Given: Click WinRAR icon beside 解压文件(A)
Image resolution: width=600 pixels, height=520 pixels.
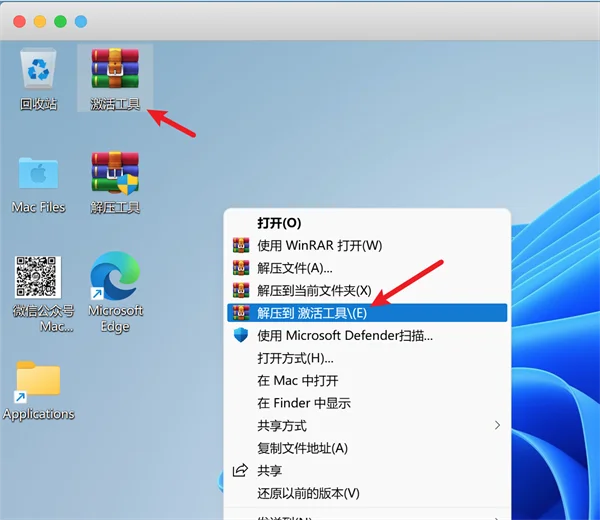Looking at the screenshot, I should pyautogui.click(x=241, y=268).
